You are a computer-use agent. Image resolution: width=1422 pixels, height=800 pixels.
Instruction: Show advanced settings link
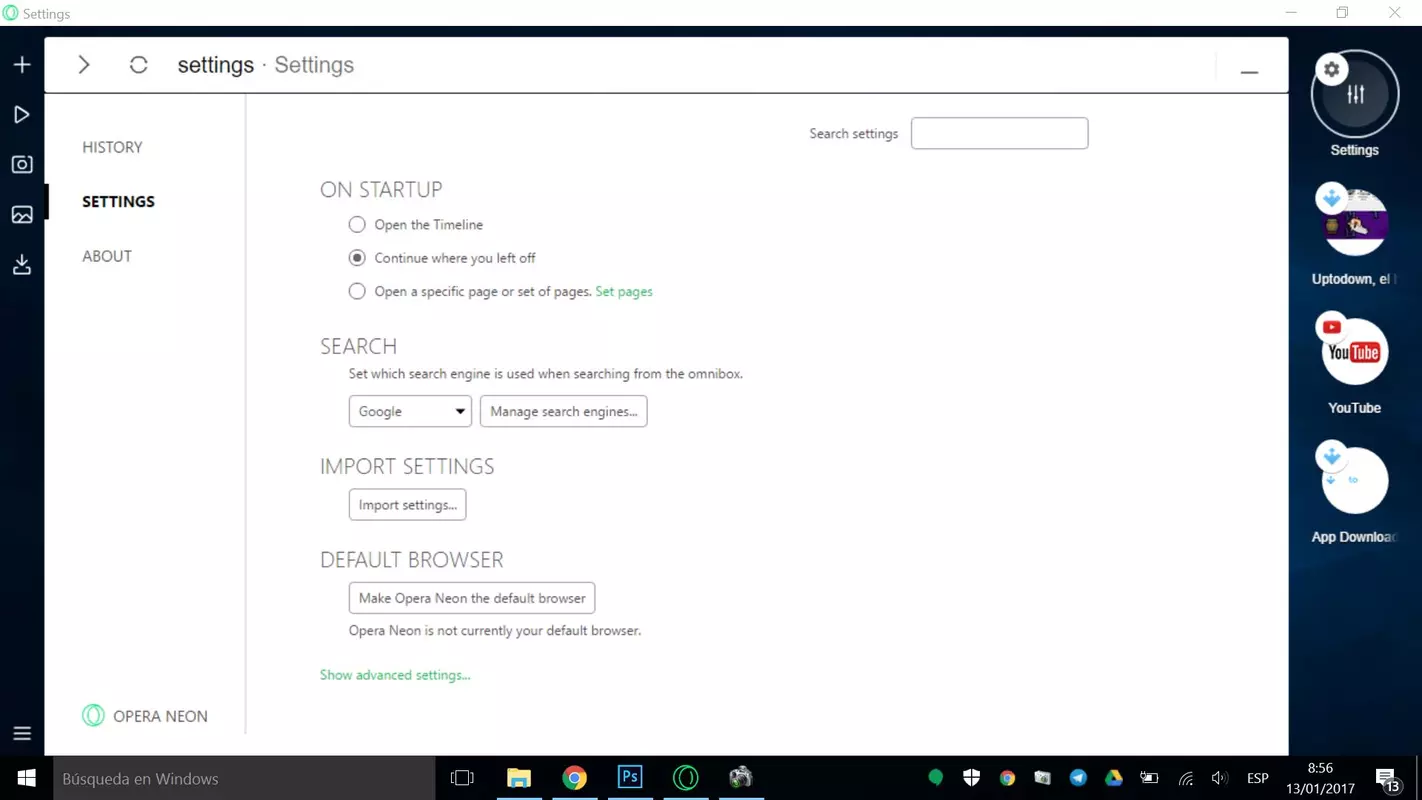tap(395, 675)
